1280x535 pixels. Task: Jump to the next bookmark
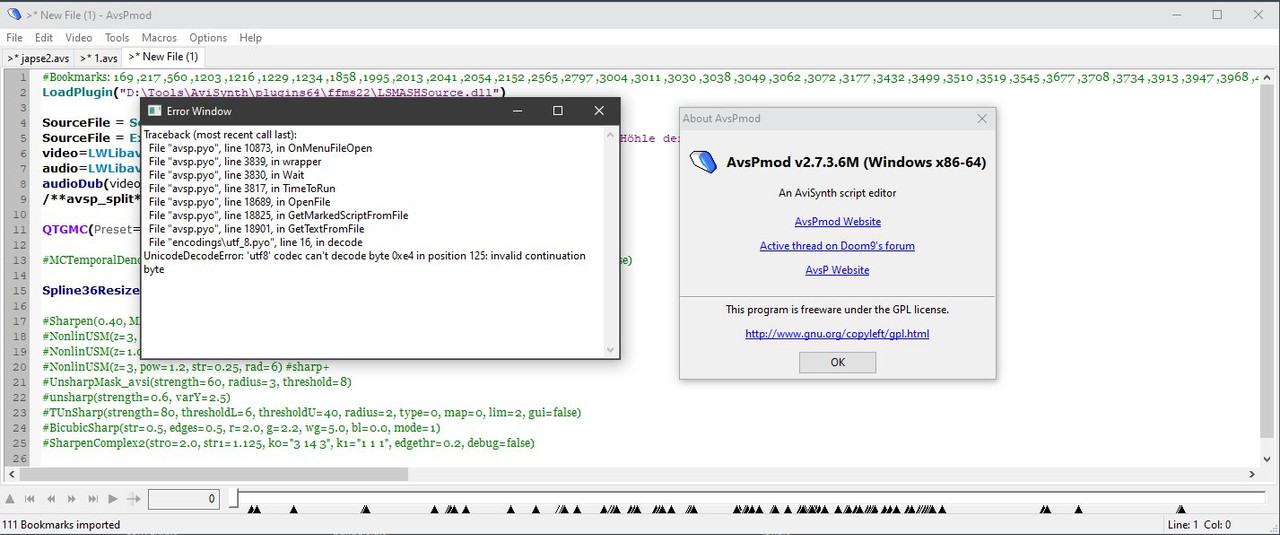pos(93,498)
